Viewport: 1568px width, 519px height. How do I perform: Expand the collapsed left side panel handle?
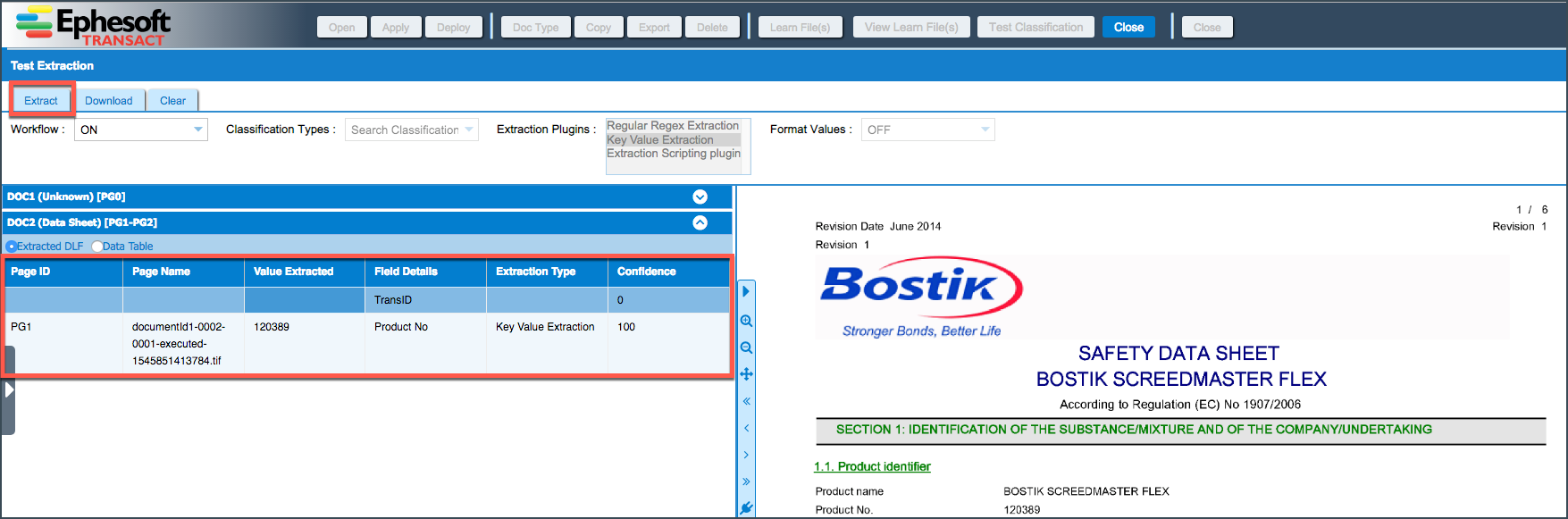coord(9,390)
